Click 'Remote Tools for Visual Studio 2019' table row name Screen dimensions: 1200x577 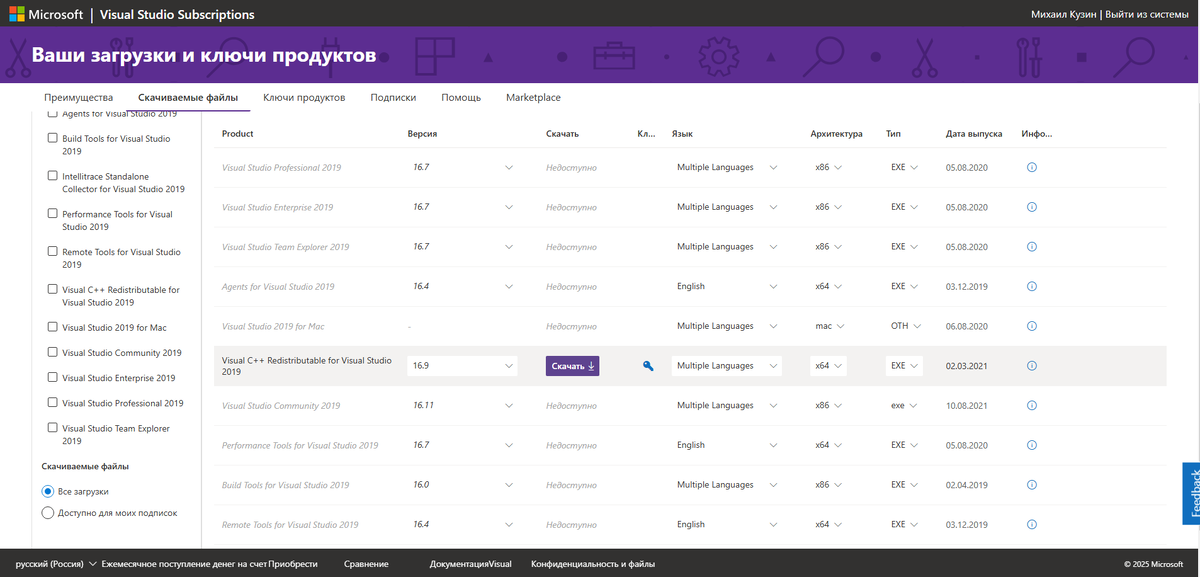290,525
